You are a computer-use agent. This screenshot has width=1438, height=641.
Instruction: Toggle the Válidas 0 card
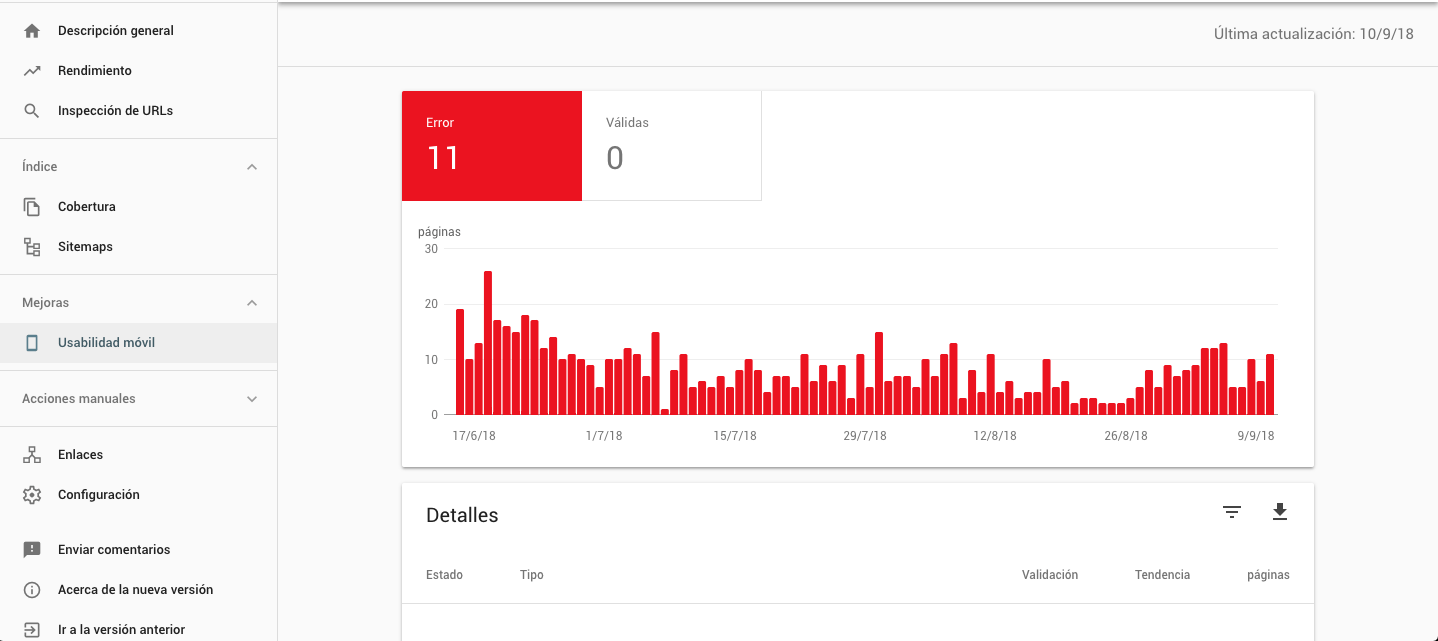click(x=672, y=146)
